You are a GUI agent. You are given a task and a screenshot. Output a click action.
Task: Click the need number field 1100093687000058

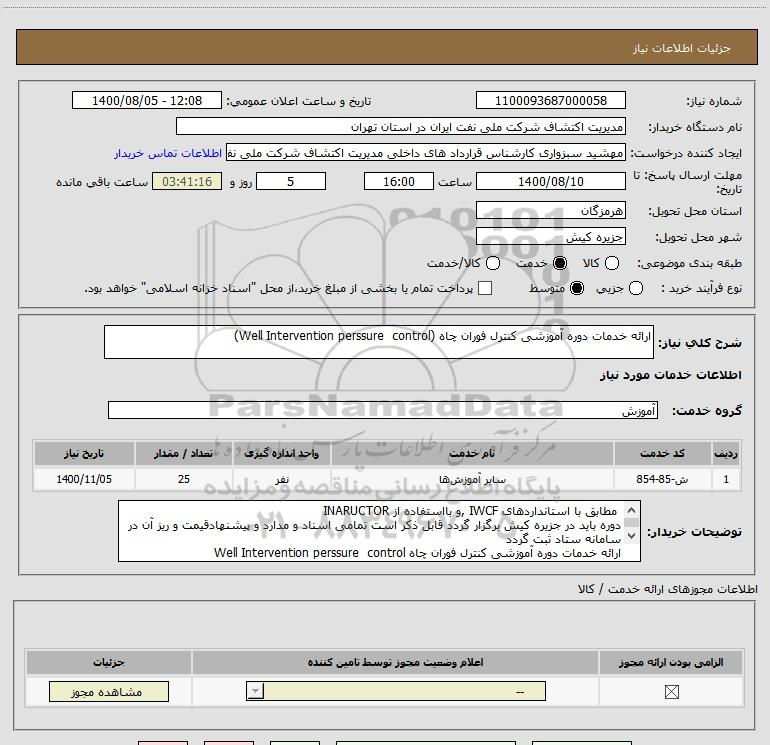pyautogui.click(x=550, y=100)
